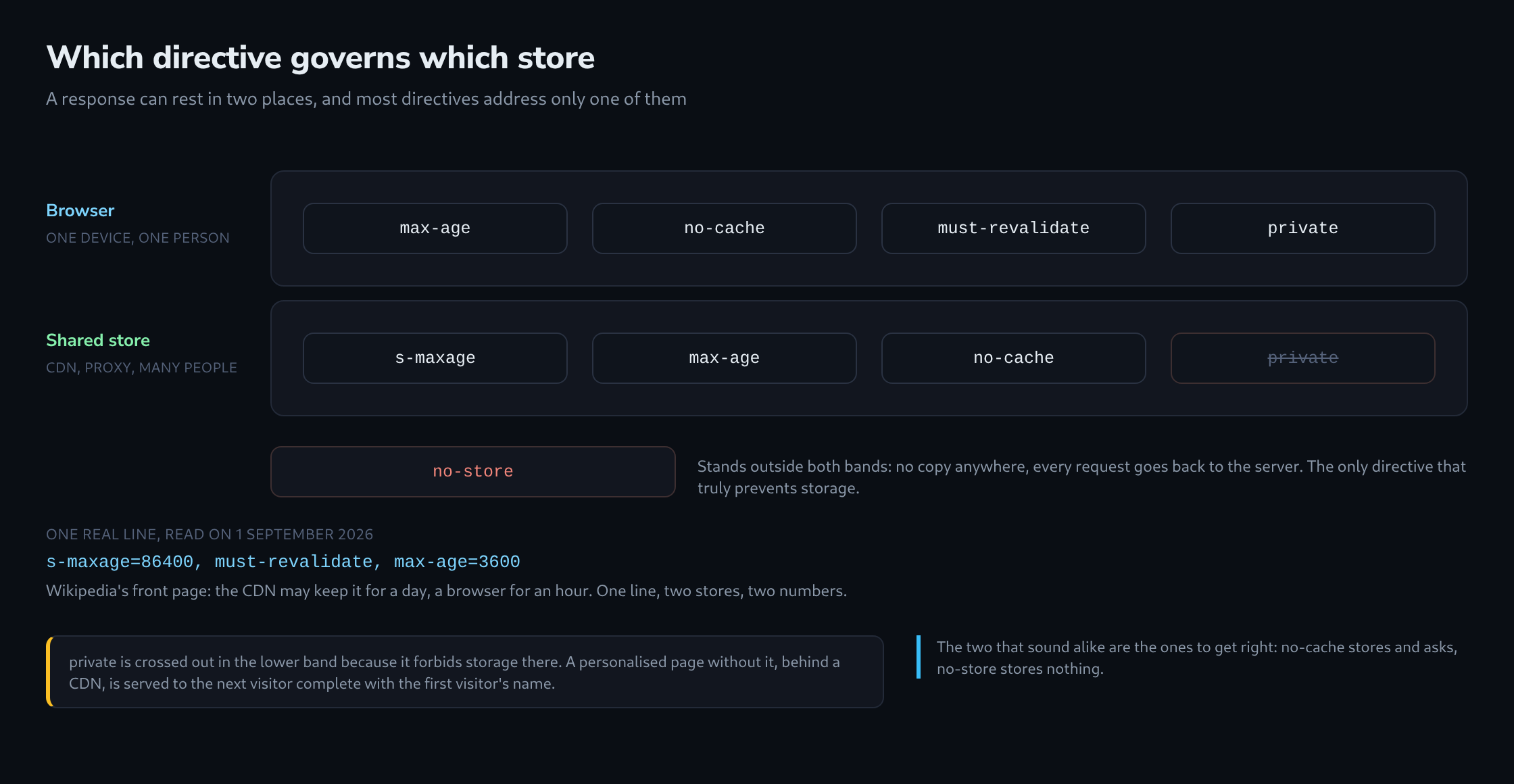This screenshot has height=784, width=1514.
Task: Select the private chip in Browser band
Action: pyautogui.click(x=1302, y=228)
